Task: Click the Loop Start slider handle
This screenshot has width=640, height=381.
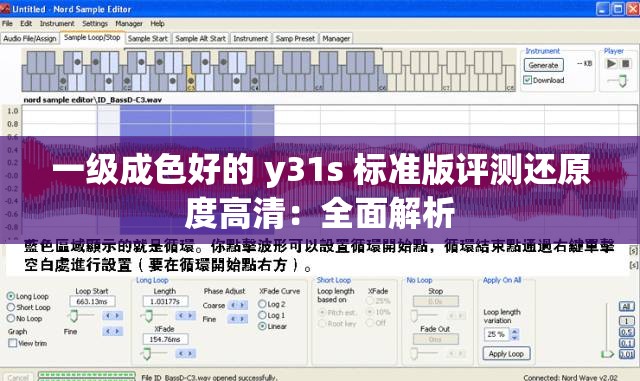Action: (x=73, y=316)
